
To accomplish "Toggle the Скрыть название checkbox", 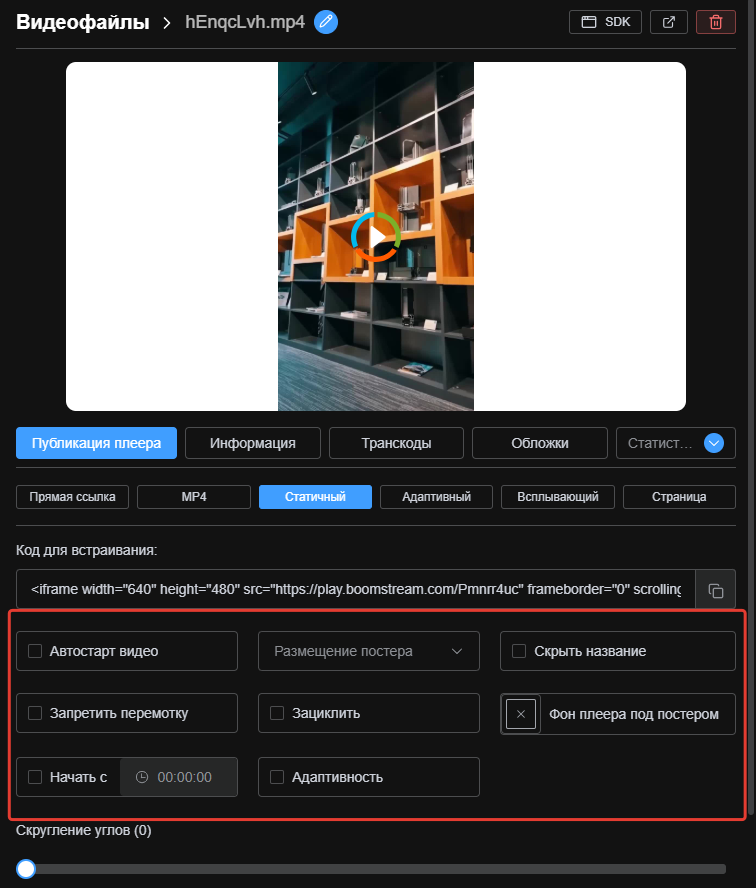I will [519, 651].
